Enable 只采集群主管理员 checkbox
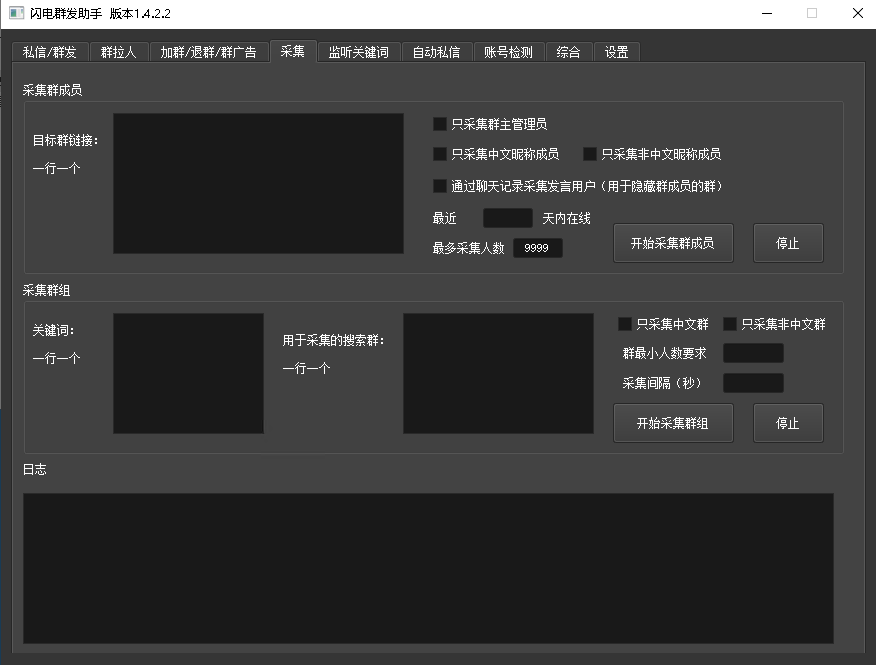This screenshot has height=665, width=876. click(x=440, y=125)
